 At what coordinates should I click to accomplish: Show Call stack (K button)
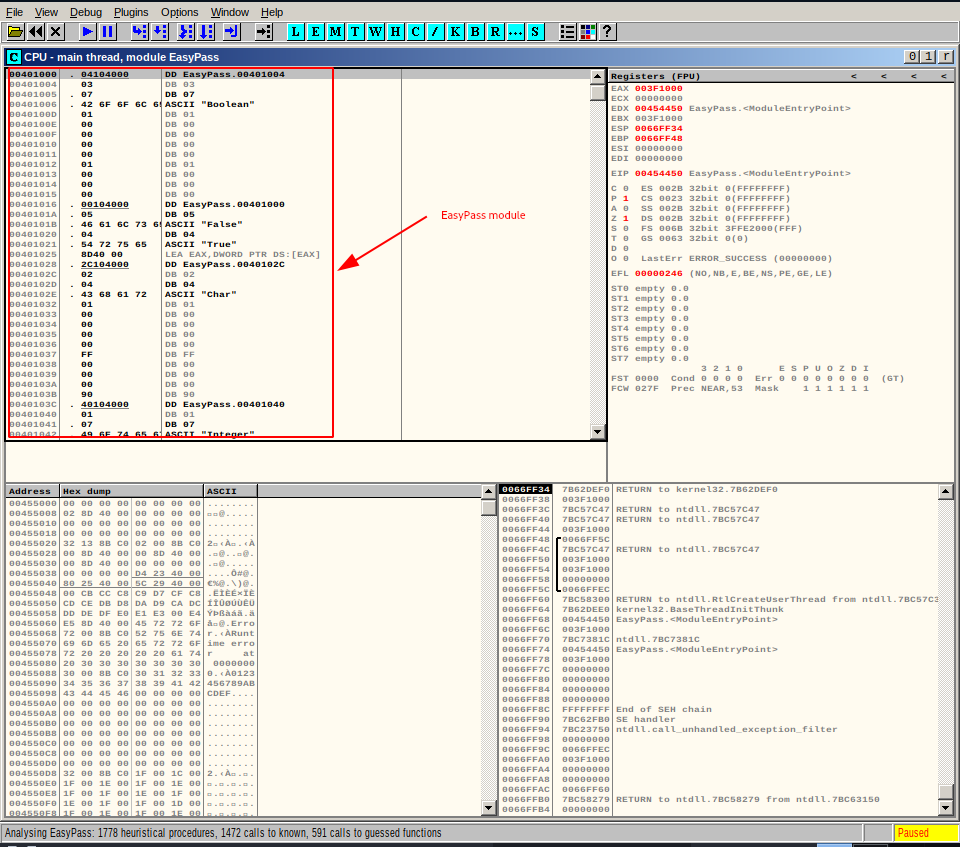(x=455, y=32)
